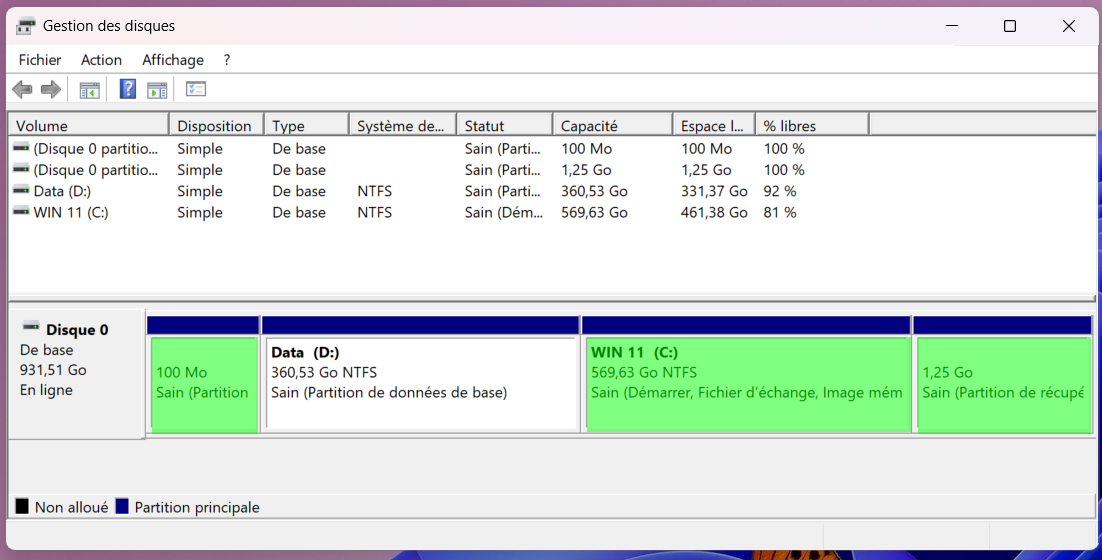Open the Action menu
Screen dimensions: 1102x560
click(101, 60)
